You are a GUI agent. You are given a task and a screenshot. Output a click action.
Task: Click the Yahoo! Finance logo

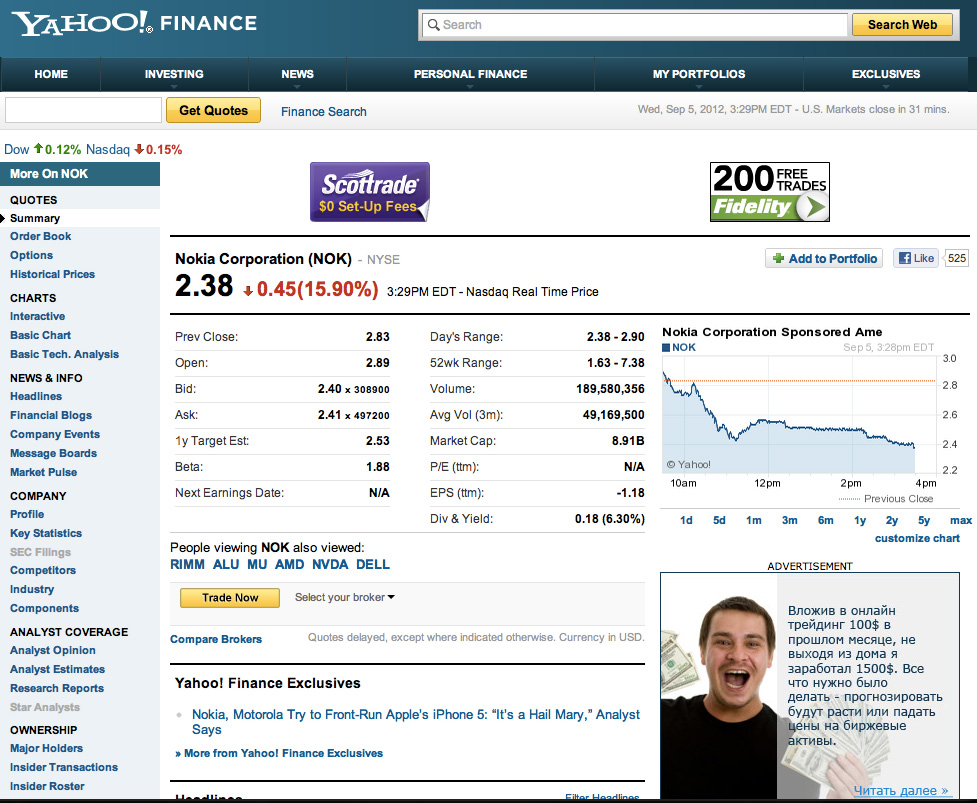click(134, 23)
